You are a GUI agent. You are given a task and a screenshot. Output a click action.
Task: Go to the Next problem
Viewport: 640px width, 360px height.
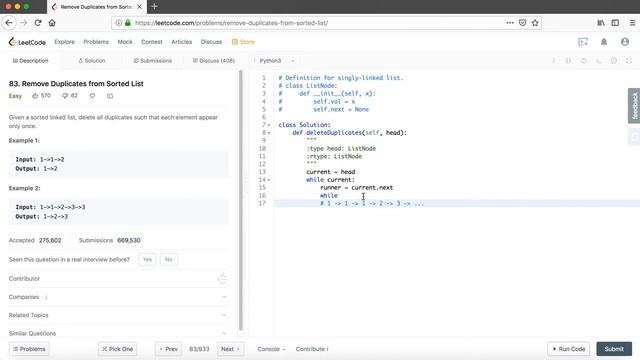pyautogui.click(x=231, y=349)
